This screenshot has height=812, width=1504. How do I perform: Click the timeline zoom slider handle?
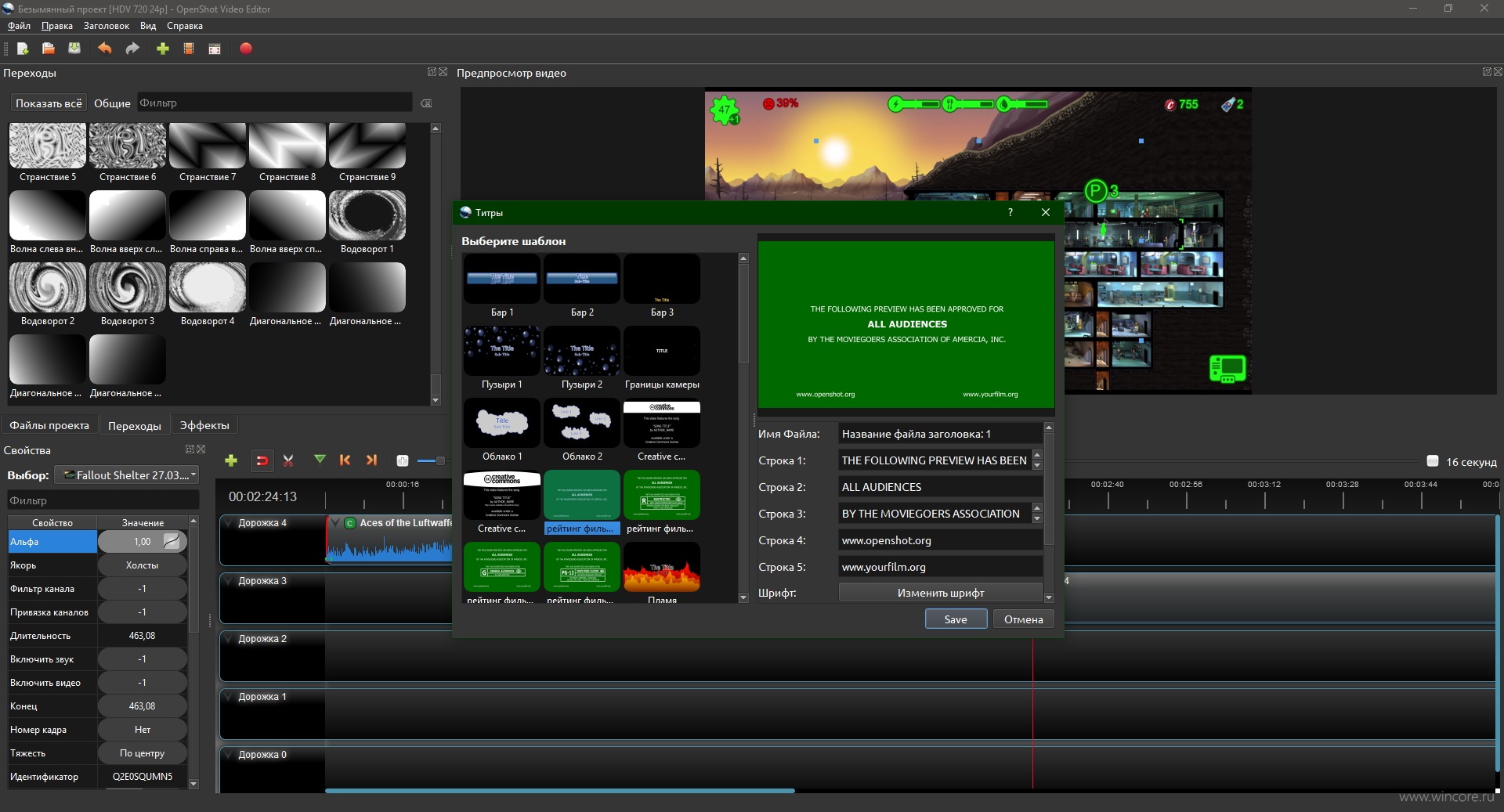click(439, 460)
